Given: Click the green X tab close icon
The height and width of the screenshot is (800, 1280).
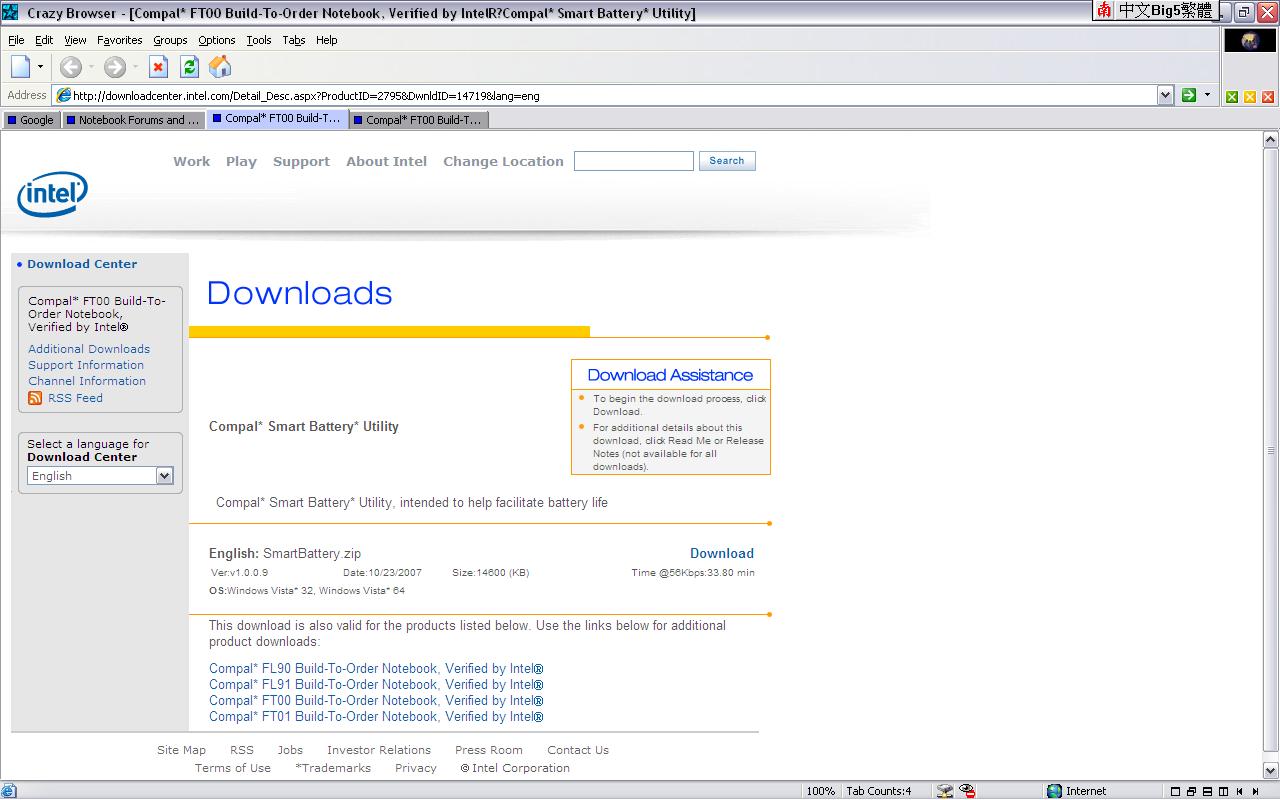Looking at the screenshot, I should pyautogui.click(x=1232, y=97).
